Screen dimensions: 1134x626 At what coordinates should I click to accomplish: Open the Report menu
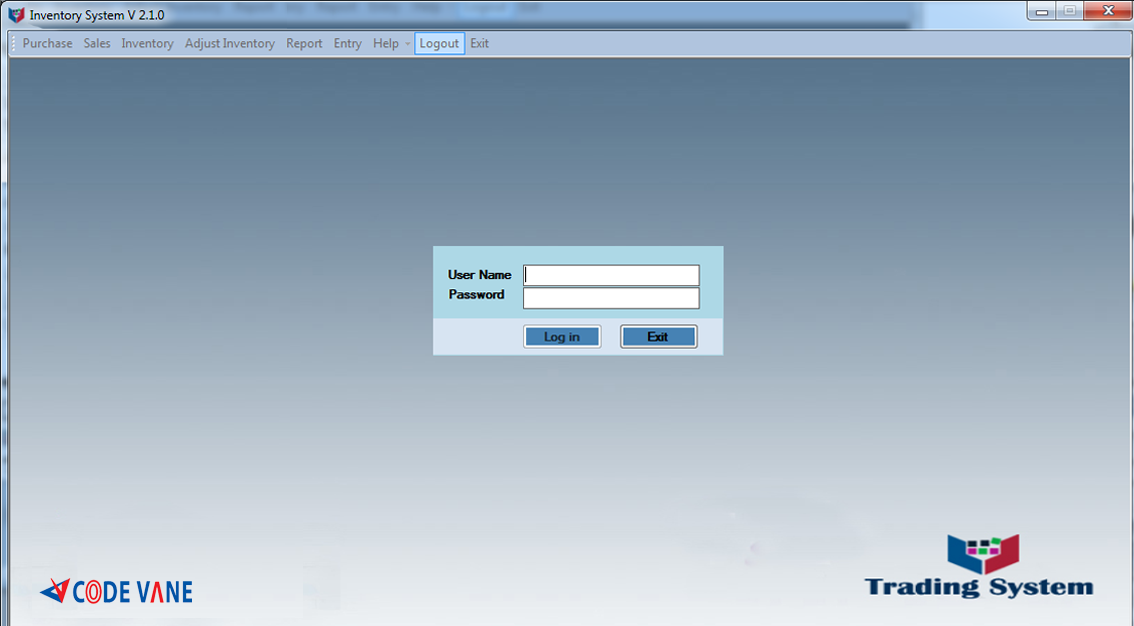pyautogui.click(x=304, y=44)
